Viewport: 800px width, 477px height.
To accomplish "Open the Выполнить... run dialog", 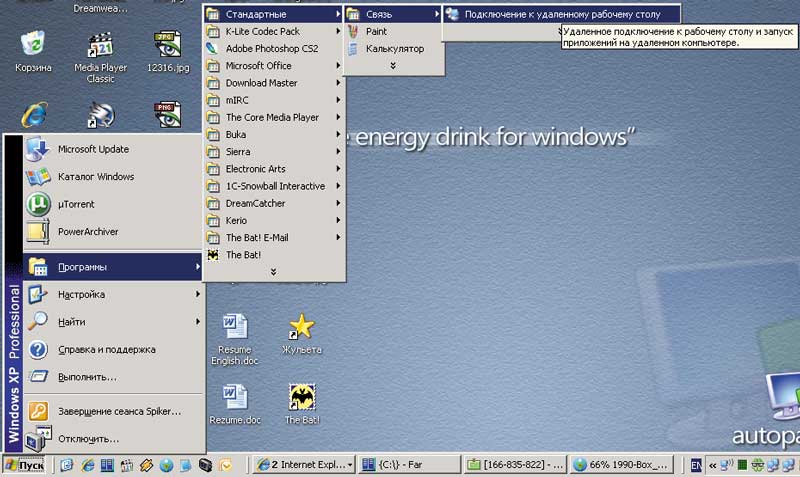I will [86, 377].
